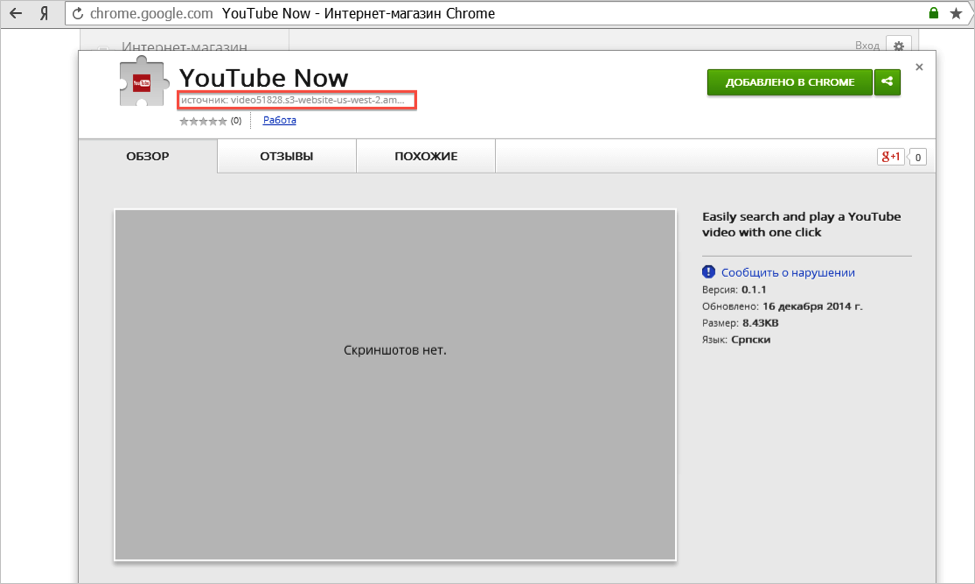Open the Работа category link
The width and height of the screenshot is (975, 584).
(279, 120)
